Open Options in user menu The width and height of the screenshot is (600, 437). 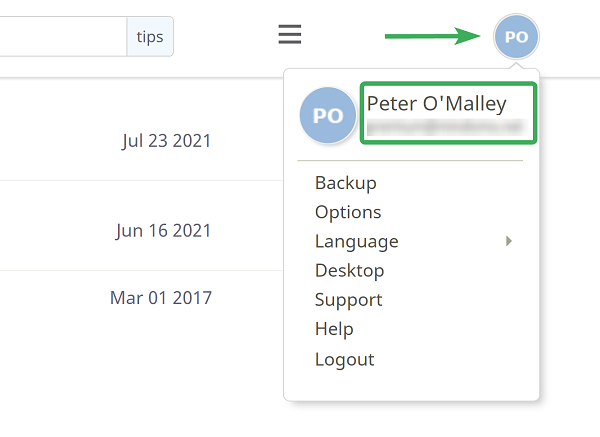pyautogui.click(x=348, y=212)
